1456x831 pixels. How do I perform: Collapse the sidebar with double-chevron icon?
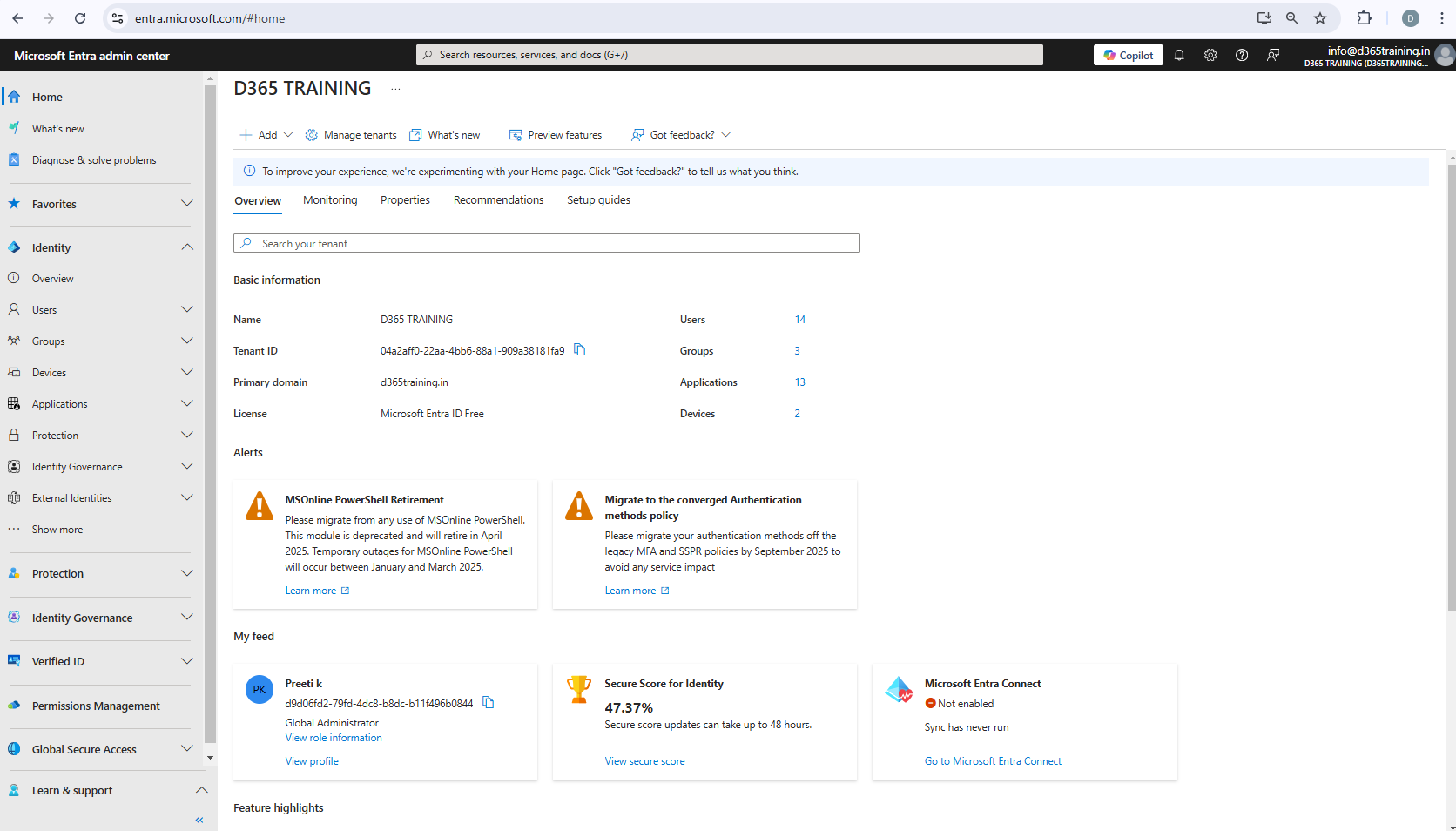199,820
